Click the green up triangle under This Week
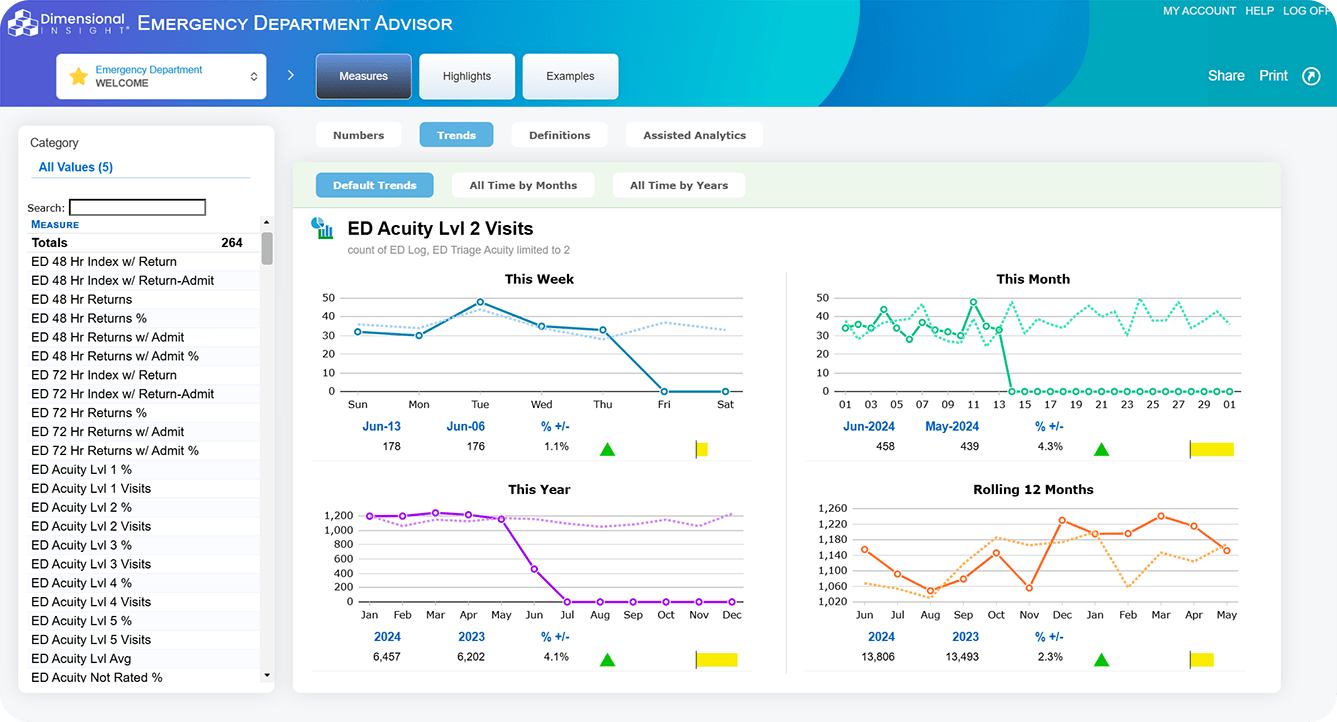 [606, 449]
